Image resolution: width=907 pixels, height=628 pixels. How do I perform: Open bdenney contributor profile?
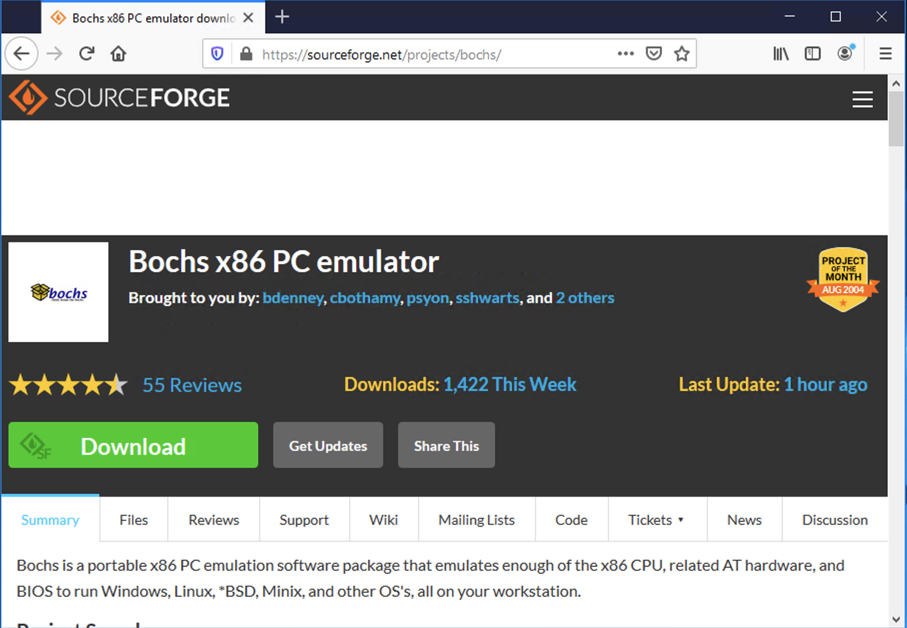[293, 298]
